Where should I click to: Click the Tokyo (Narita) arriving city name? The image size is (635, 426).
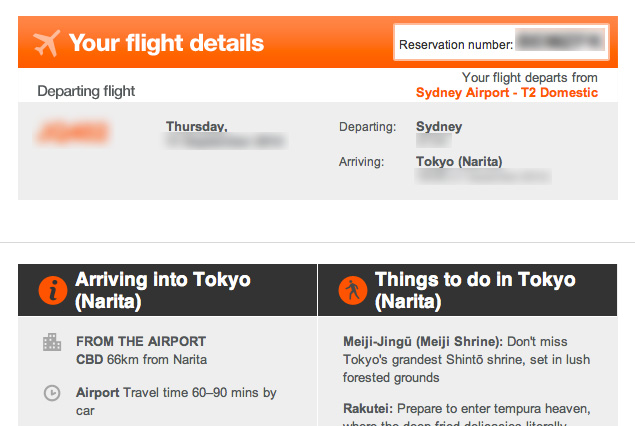pos(459,161)
